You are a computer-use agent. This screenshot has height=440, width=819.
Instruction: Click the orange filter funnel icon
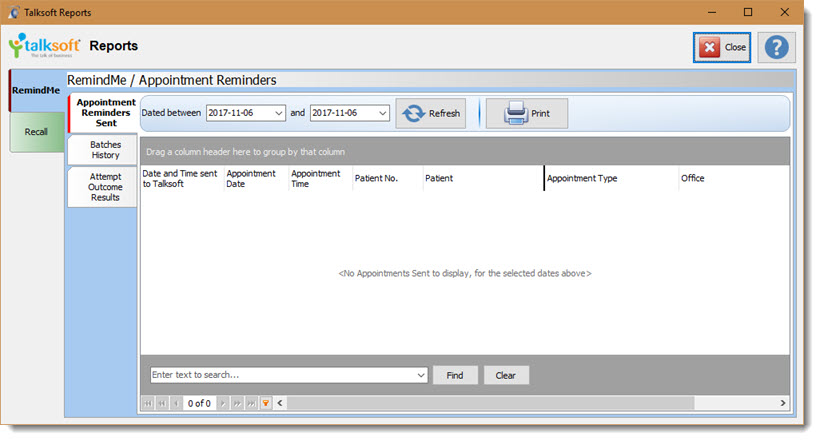[x=266, y=403]
